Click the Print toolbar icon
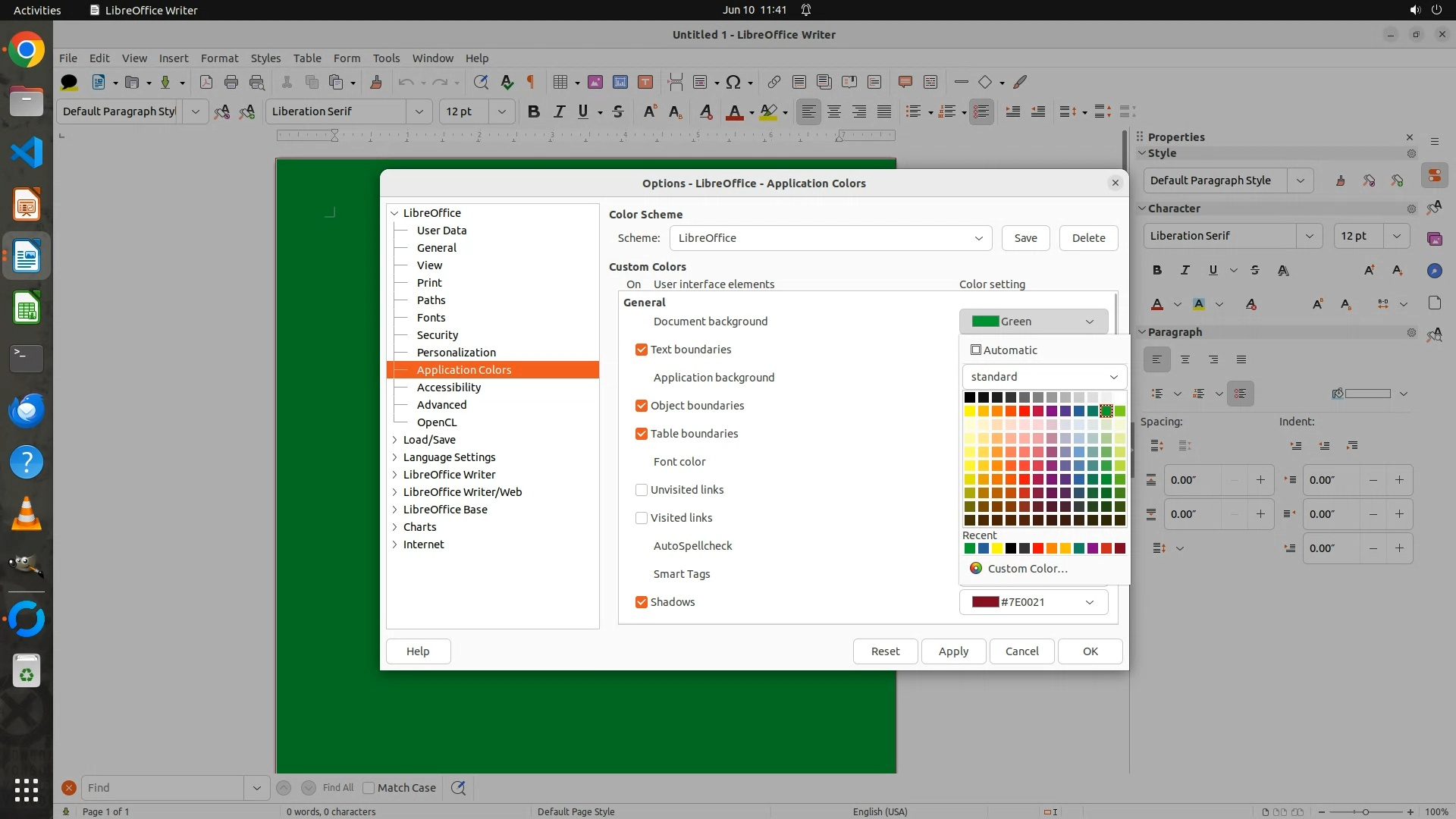1456x819 pixels. click(231, 82)
